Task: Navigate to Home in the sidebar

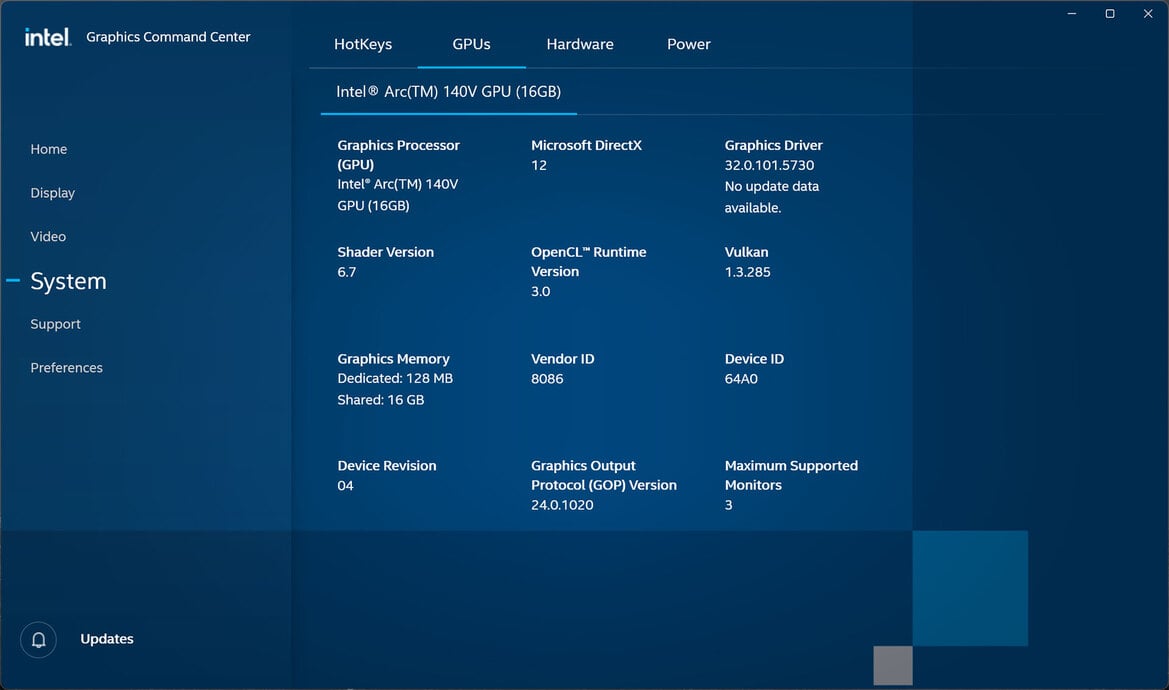Action: point(48,149)
